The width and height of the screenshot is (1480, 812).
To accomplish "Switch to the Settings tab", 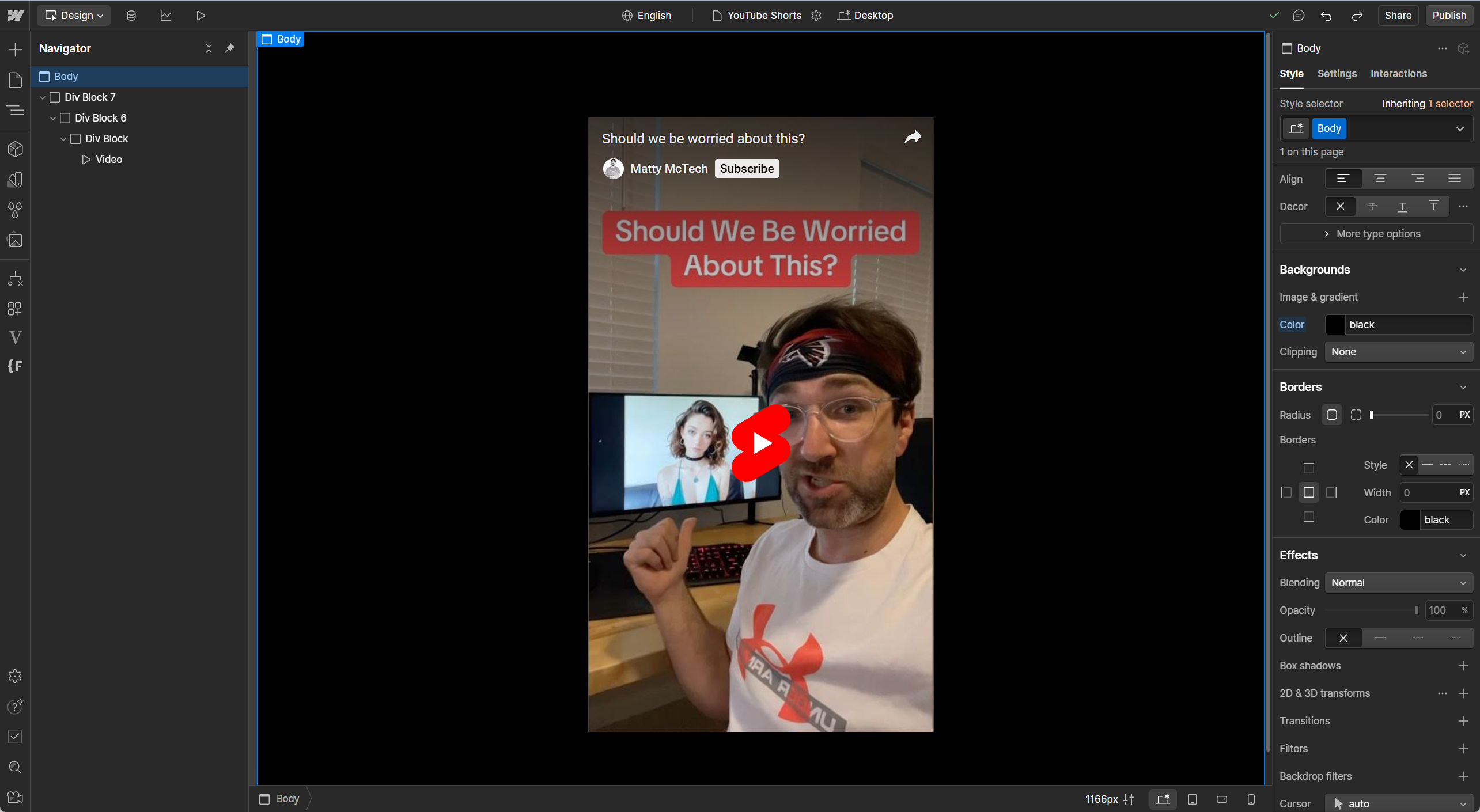I will (1337, 74).
